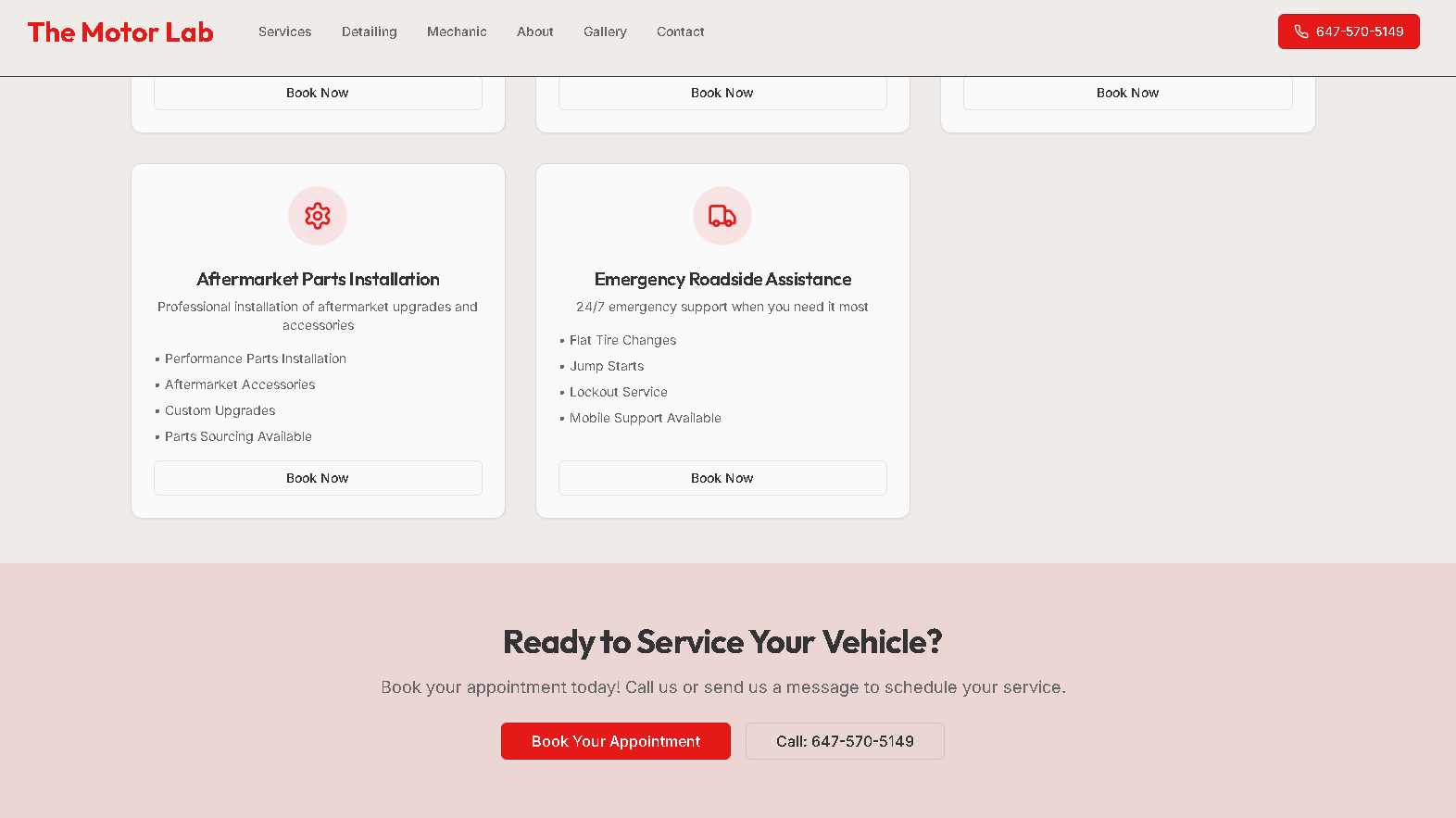Select Mechanic in the navigation bar
The image size is (1456, 818).
(x=457, y=31)
